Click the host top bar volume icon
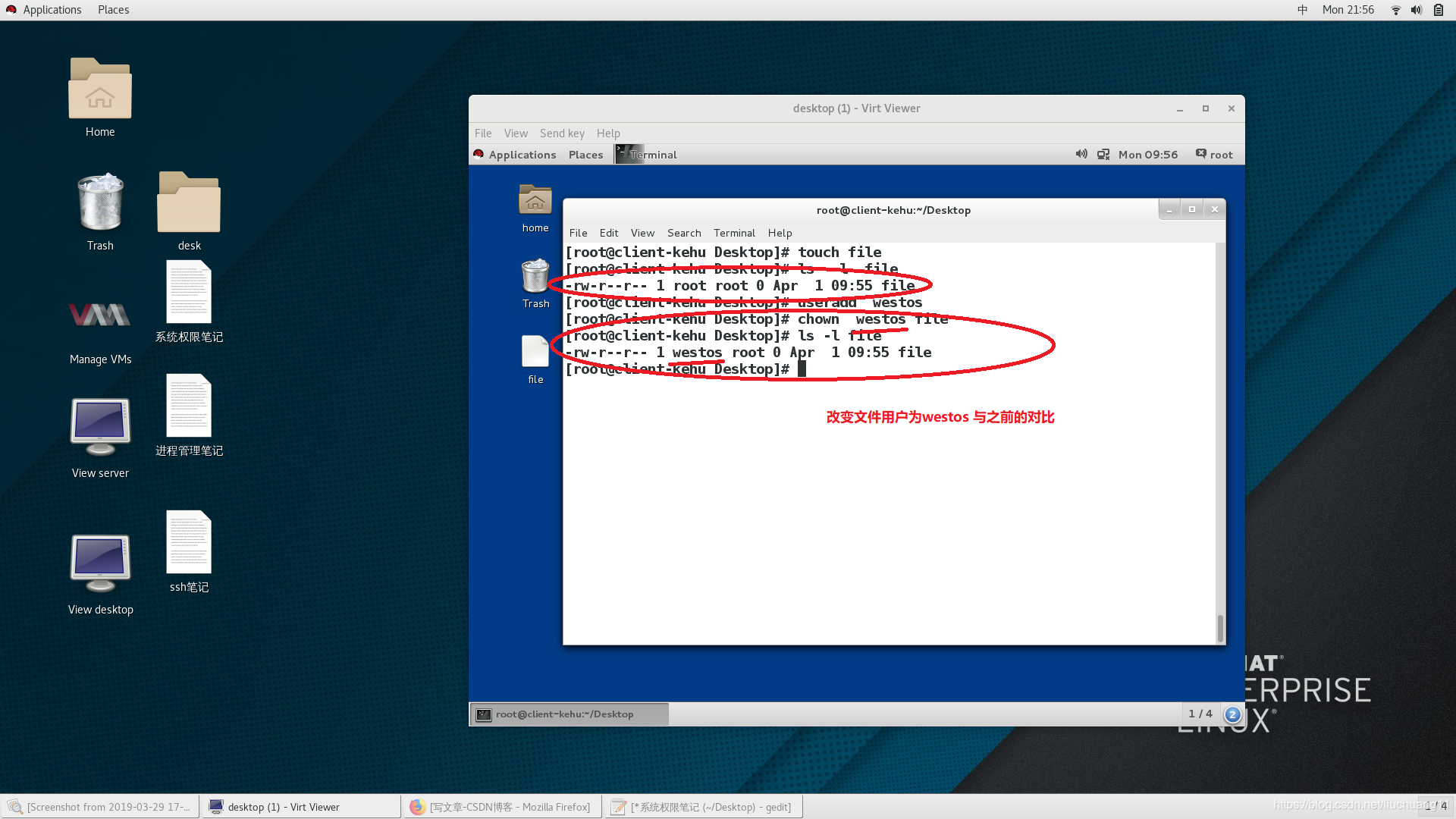This screenshot has height=819, width=1456. tap(1416, 10)
